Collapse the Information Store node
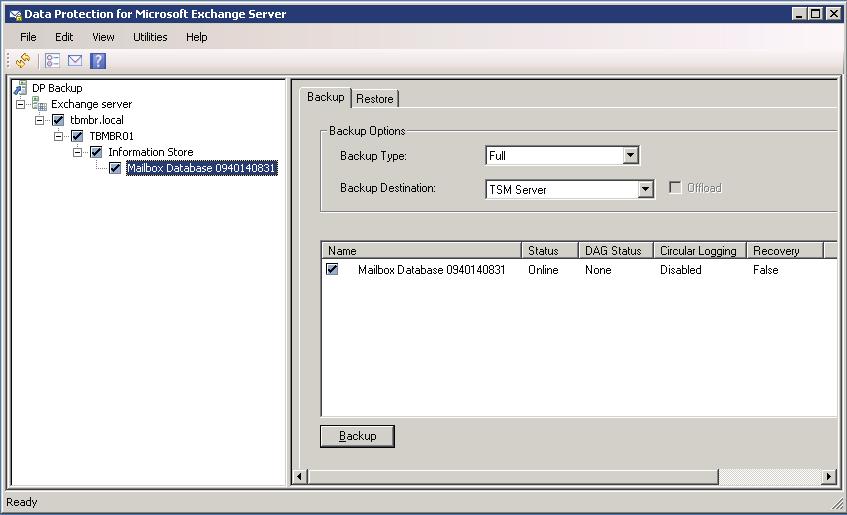Image resolution: width=847 pixels, height=515 pixels. coord(77,152)
